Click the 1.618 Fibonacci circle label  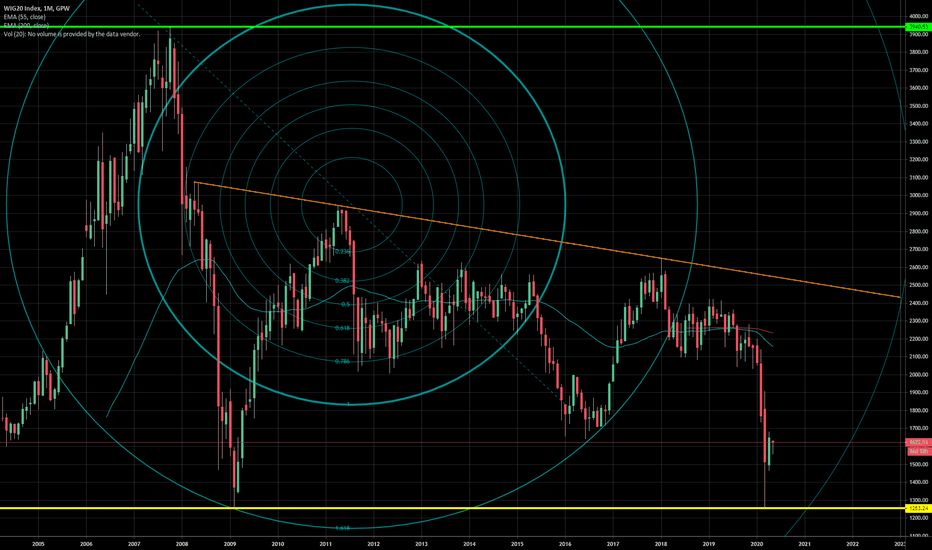click(x=342, y=528)
